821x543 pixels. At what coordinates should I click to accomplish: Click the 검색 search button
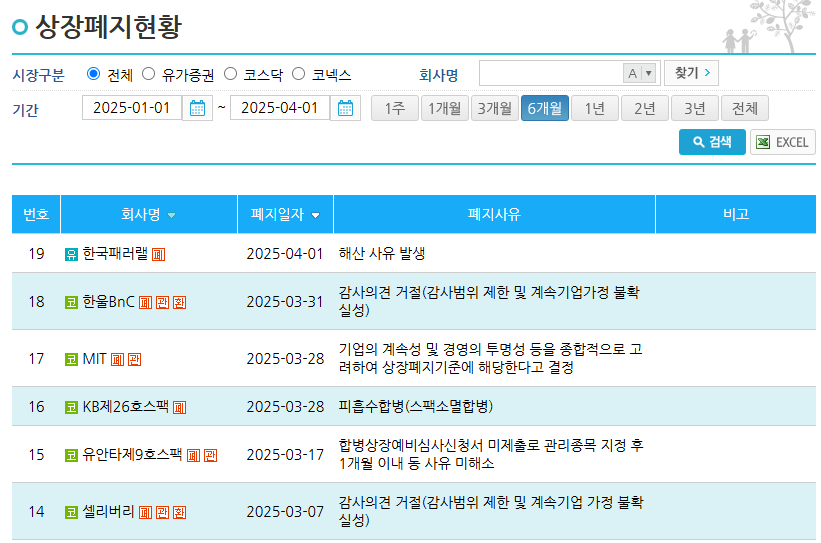(x=712, y=142)
